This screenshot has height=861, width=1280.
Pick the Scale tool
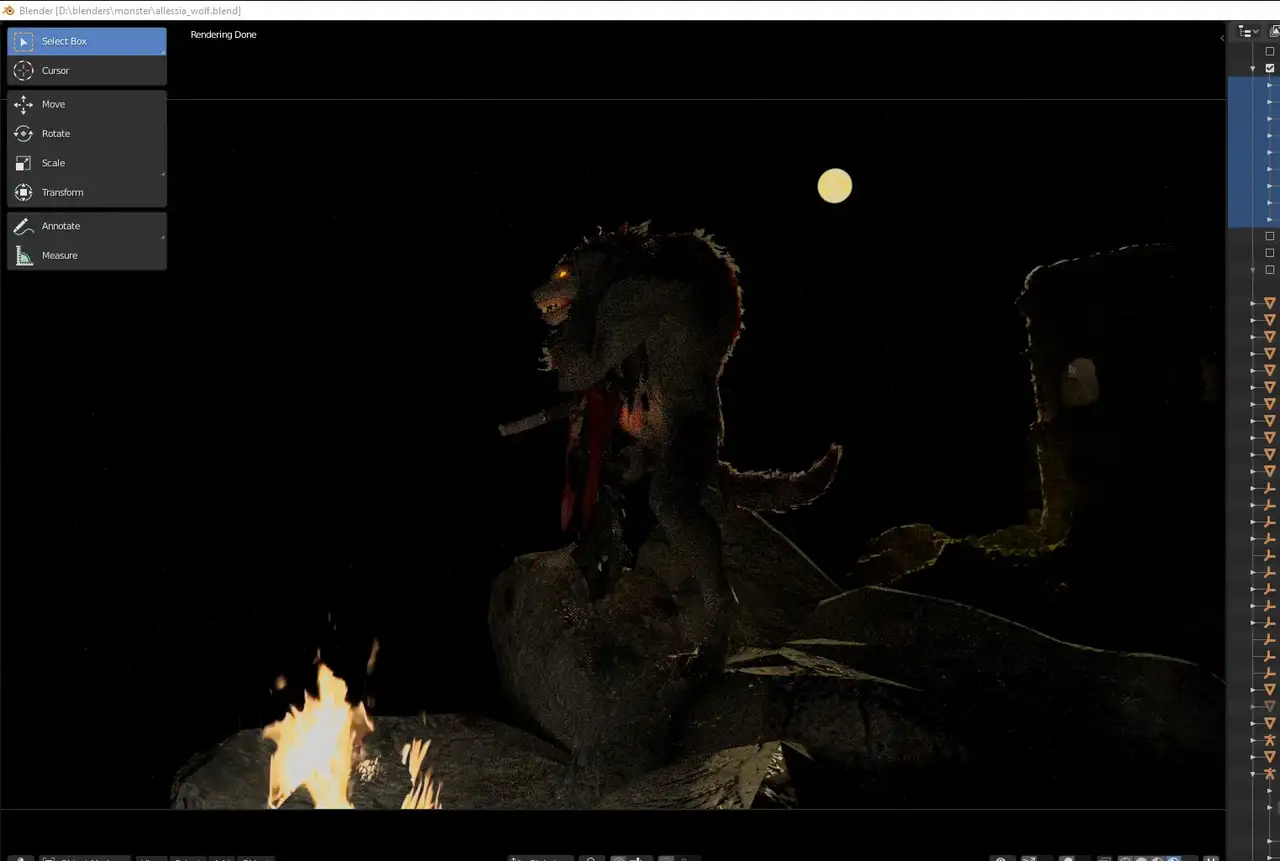point(86,163)
